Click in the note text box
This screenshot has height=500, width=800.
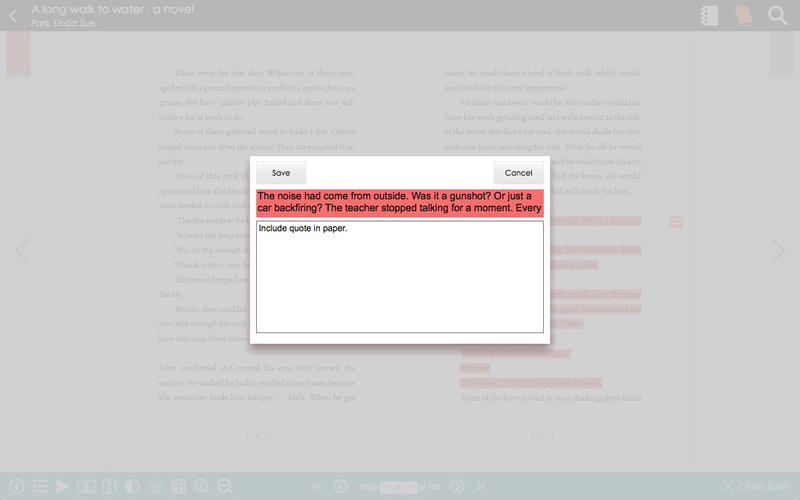click(x=399, y=277)
